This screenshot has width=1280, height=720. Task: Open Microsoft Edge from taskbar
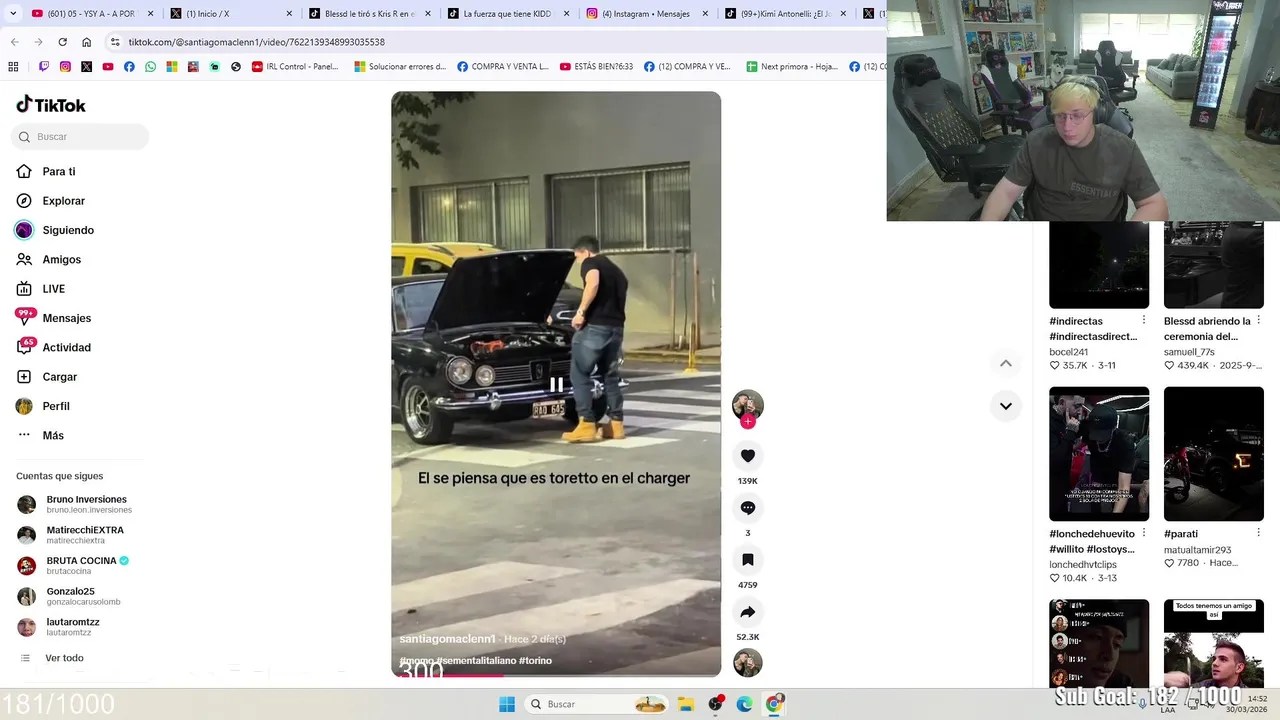744,704
